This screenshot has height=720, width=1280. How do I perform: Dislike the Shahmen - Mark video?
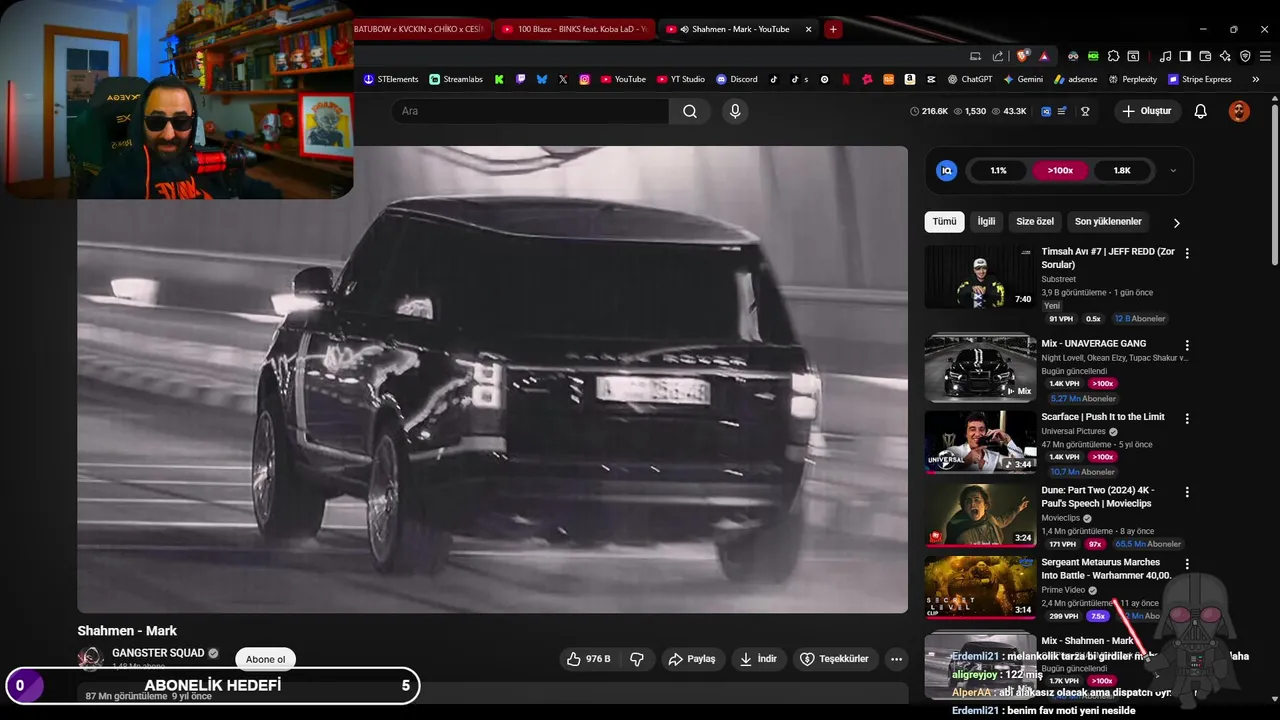coord(636,659)
